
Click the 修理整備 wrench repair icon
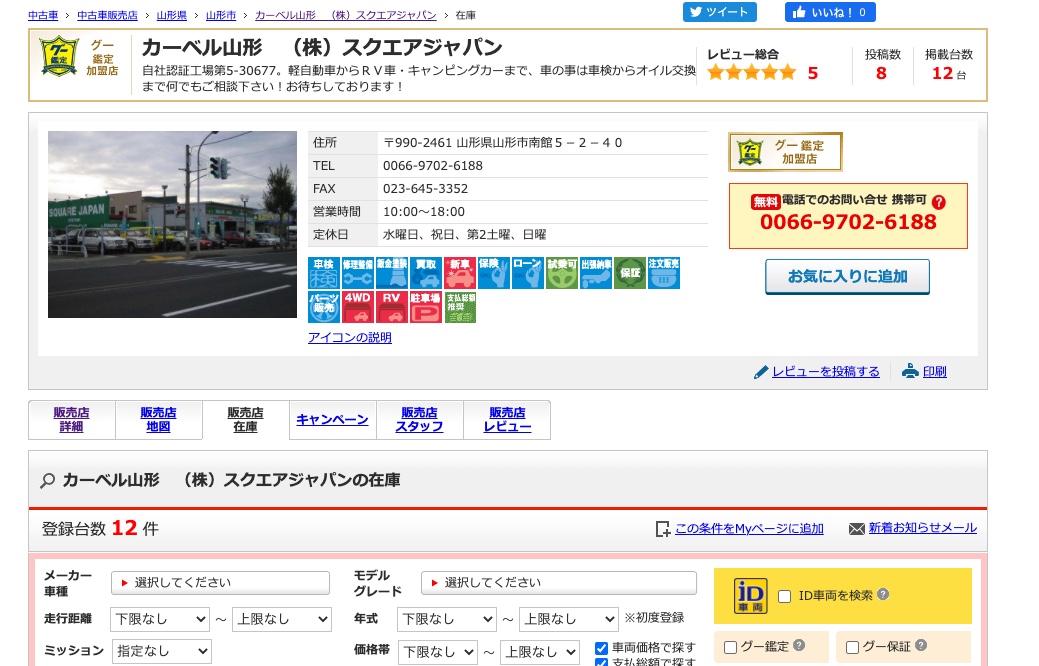coord(358,273)
